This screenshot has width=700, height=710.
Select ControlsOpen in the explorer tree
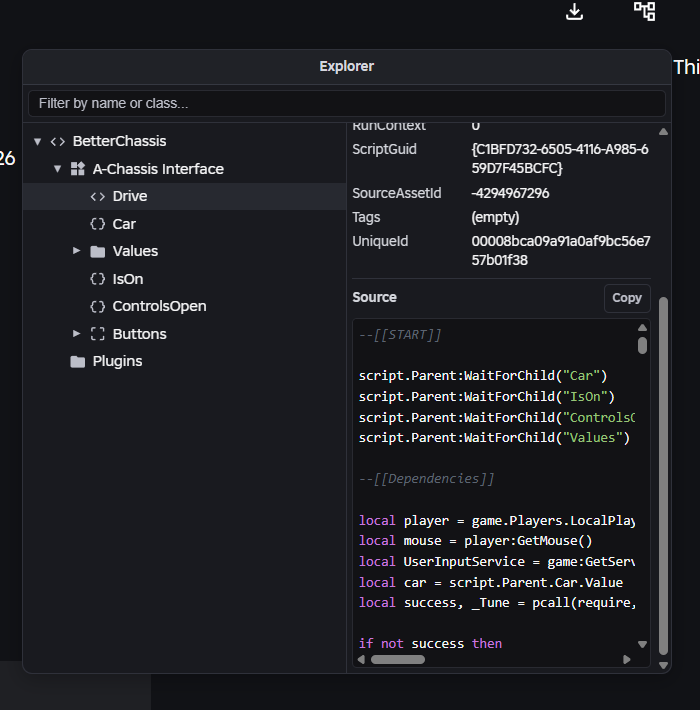[x=159, y=306]
